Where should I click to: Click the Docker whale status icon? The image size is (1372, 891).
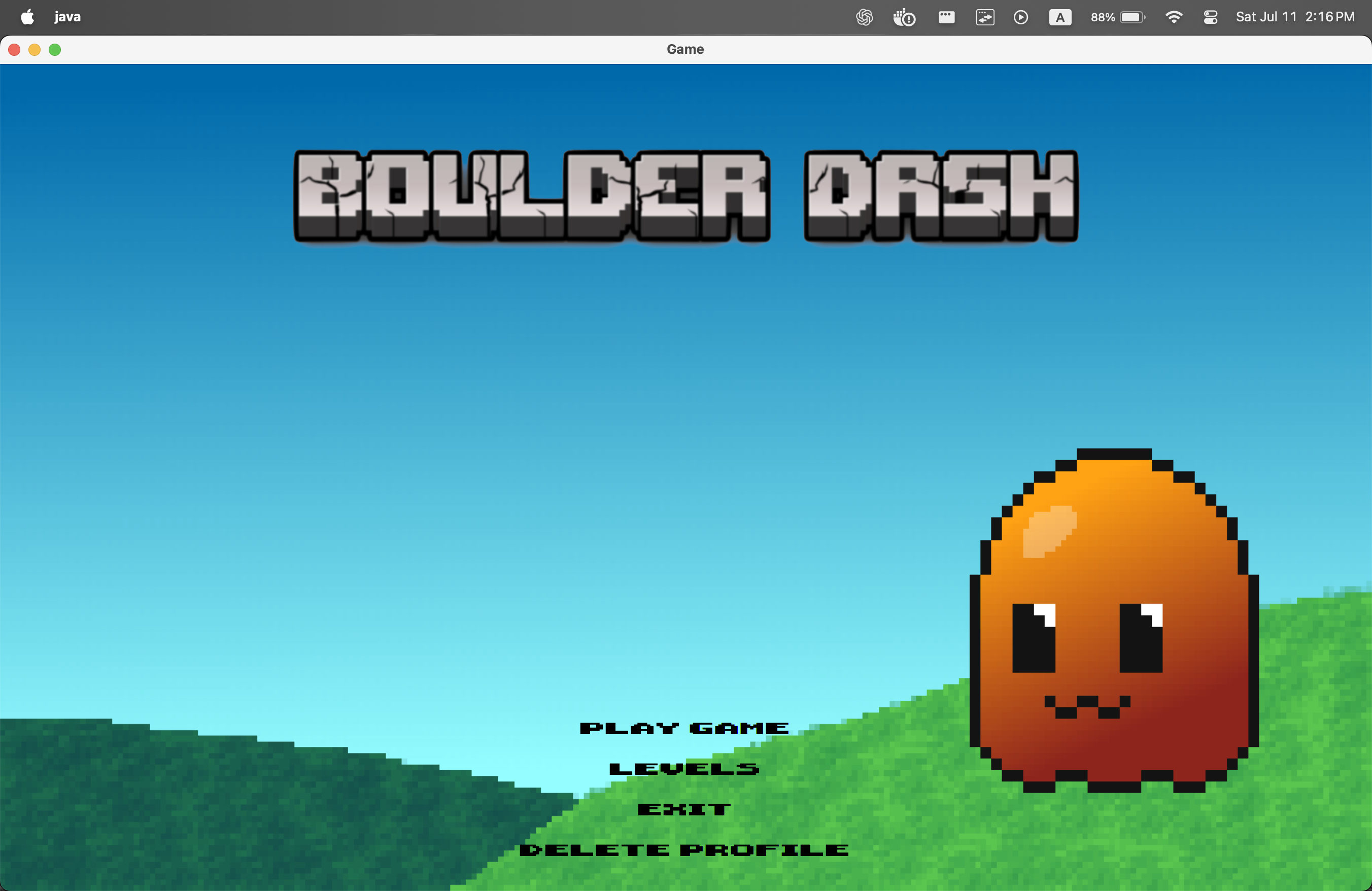[904, 17]
